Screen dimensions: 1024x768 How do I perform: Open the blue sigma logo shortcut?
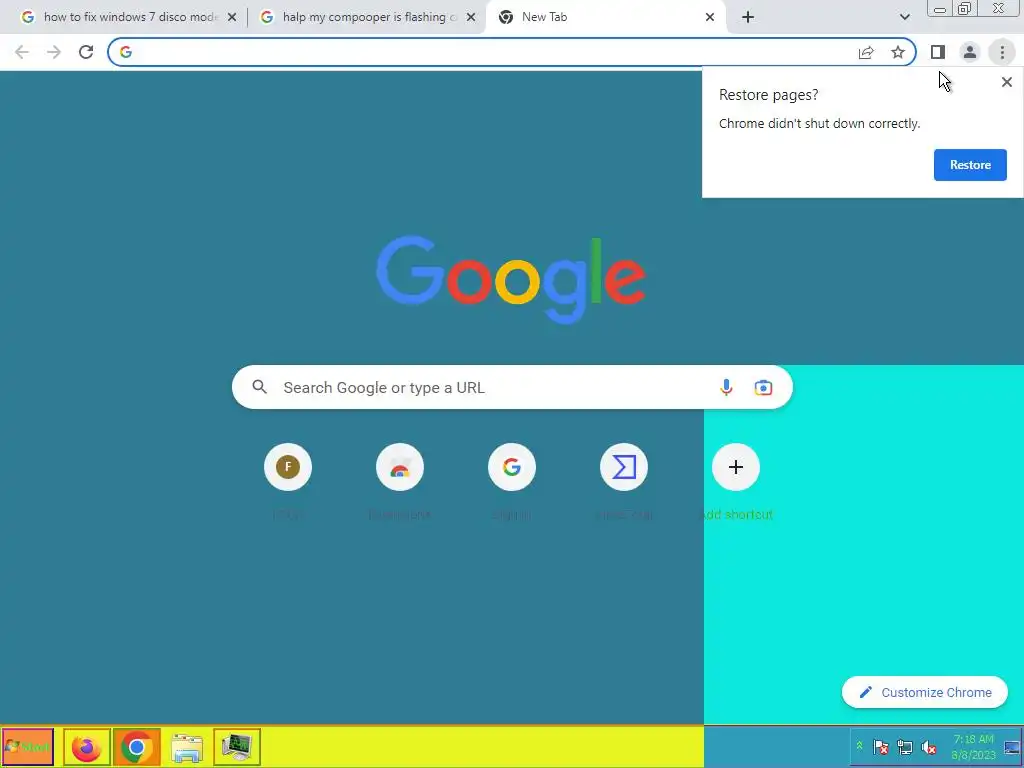tap(624, 467)
